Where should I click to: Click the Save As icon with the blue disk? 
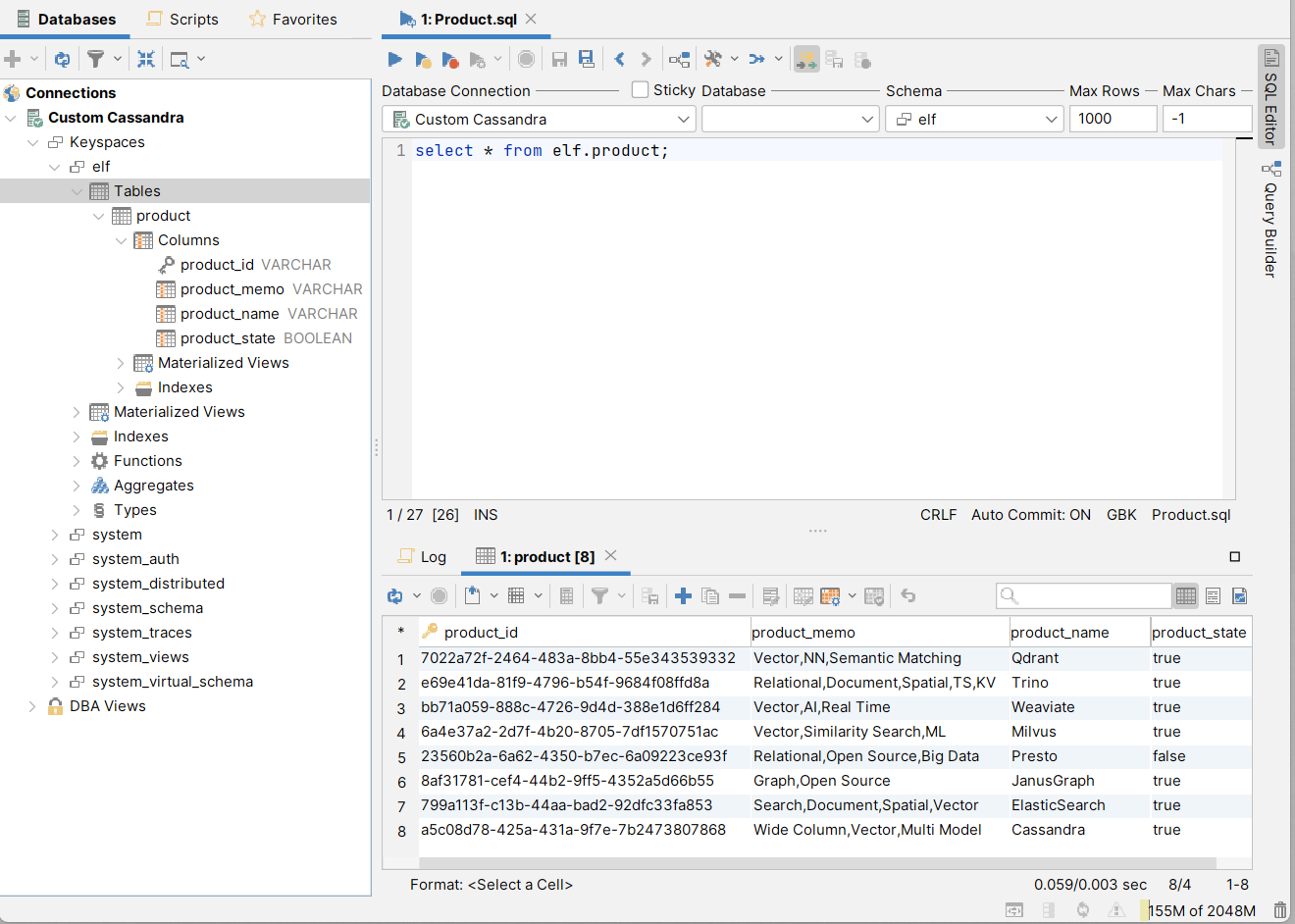pos(586,60)
